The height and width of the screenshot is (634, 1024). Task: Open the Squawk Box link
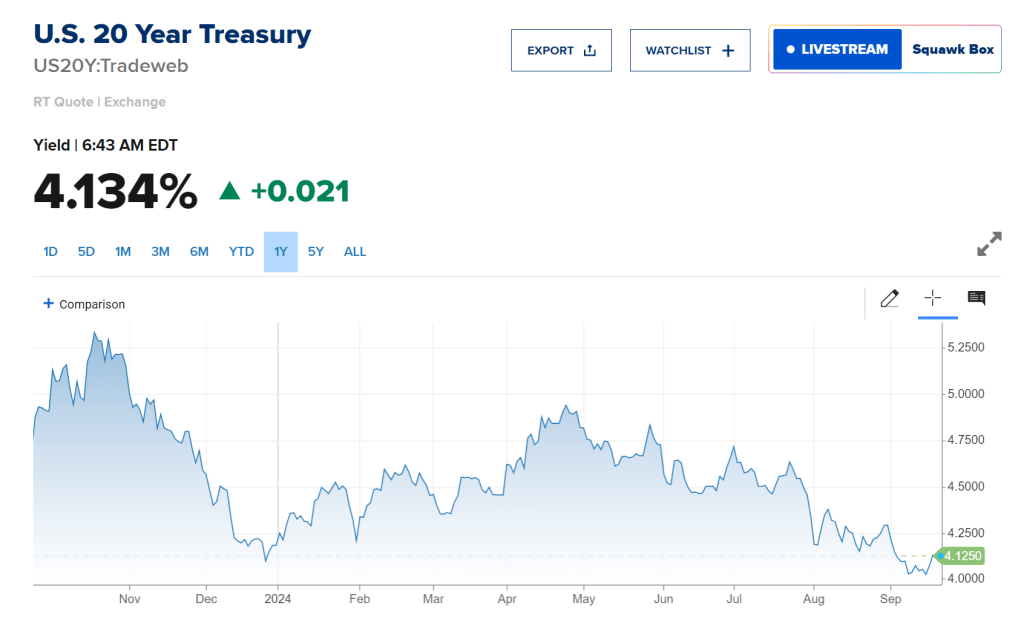(952, 49)
